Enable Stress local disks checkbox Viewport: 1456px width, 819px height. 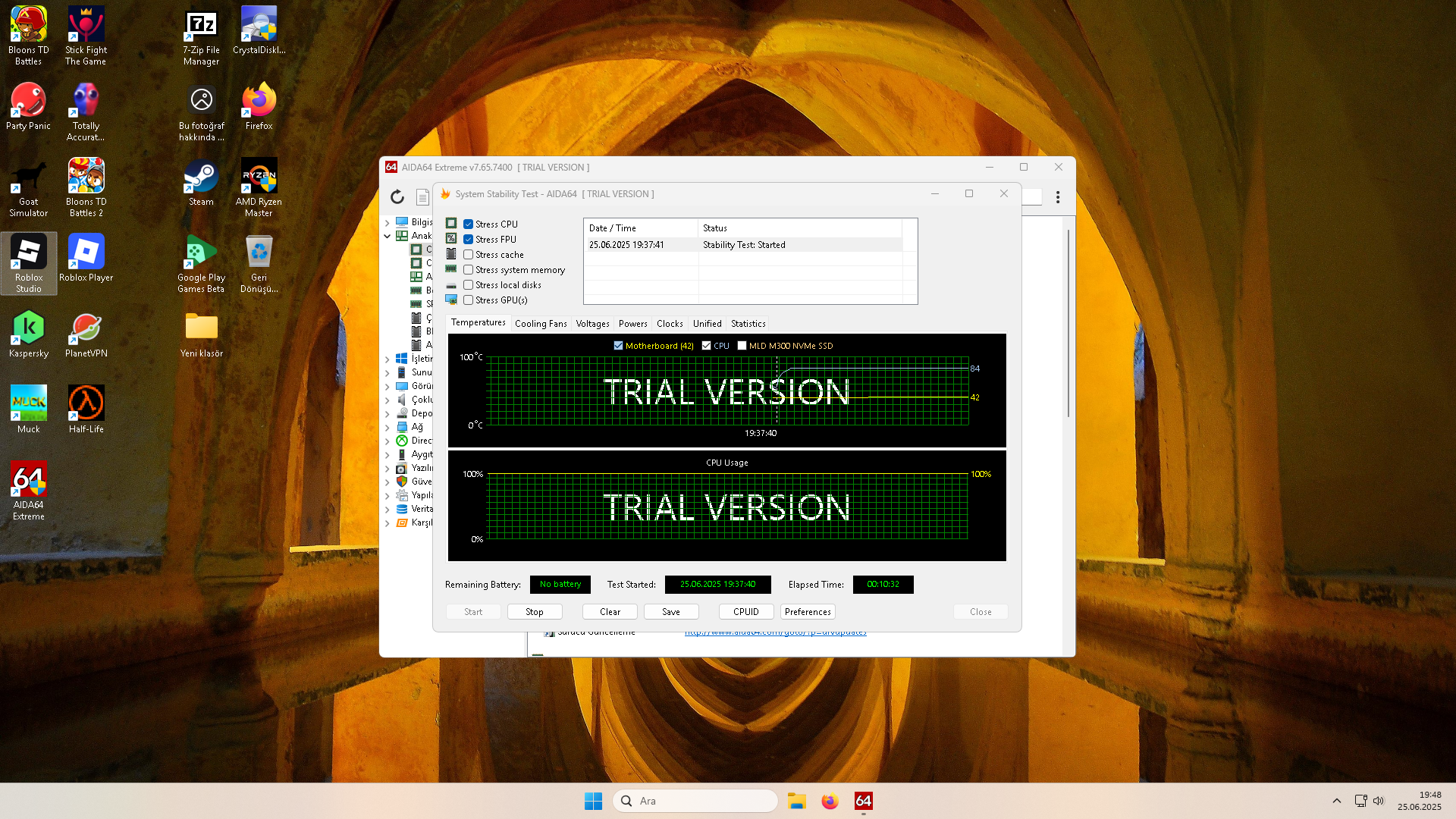(x=469, y=285)
